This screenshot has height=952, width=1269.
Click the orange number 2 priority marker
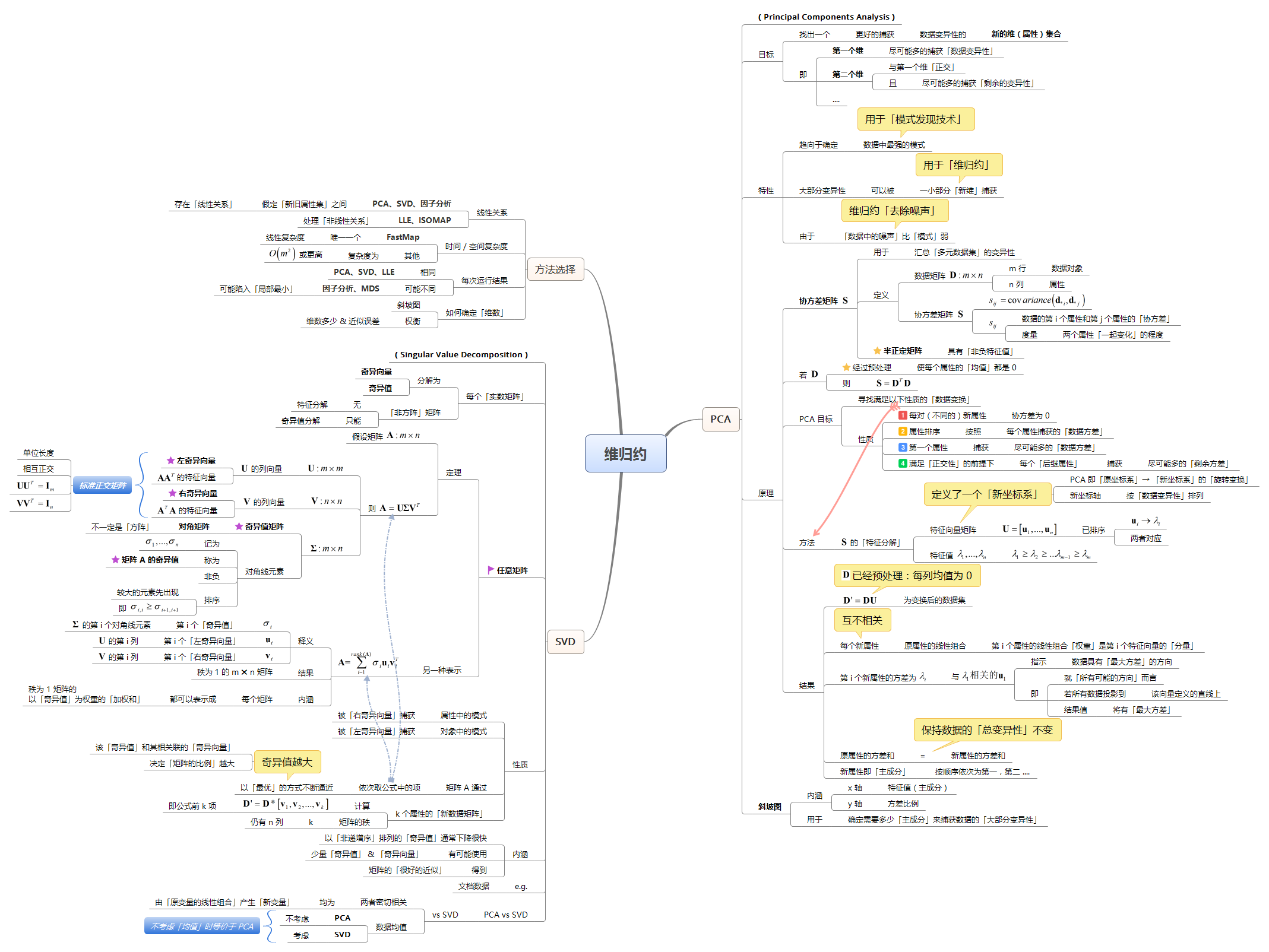click(x=903, y=431)
